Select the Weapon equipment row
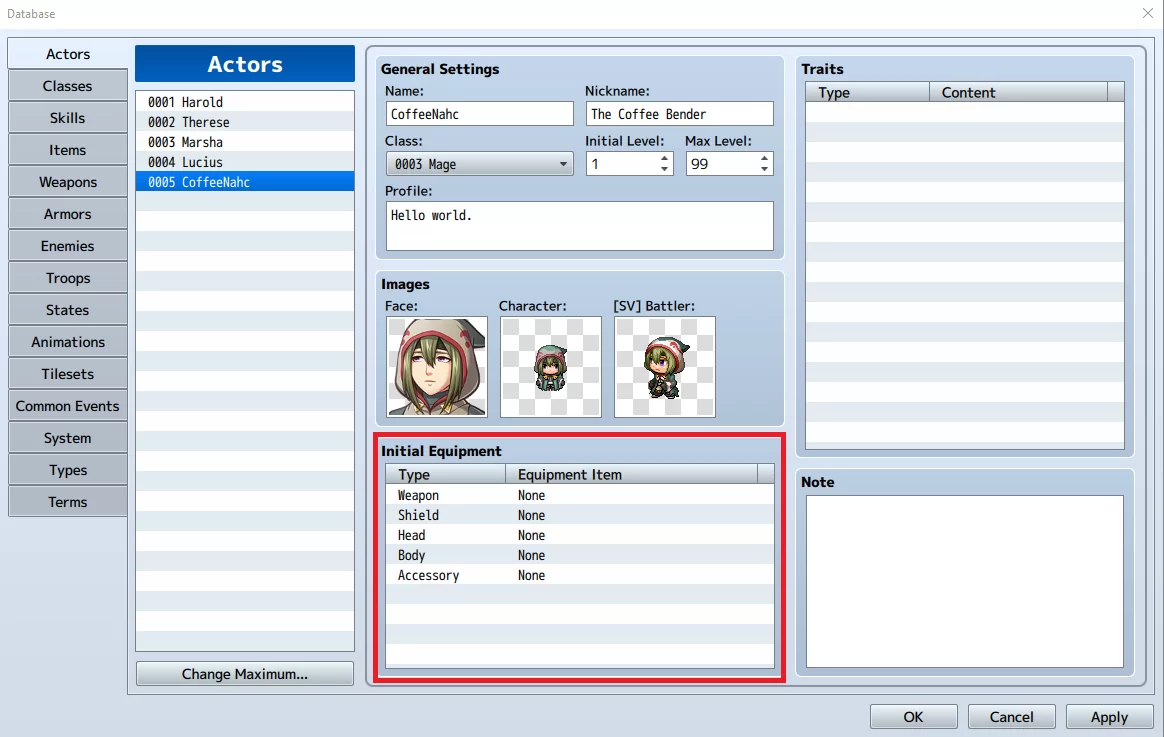 click(x=580, y=495)
